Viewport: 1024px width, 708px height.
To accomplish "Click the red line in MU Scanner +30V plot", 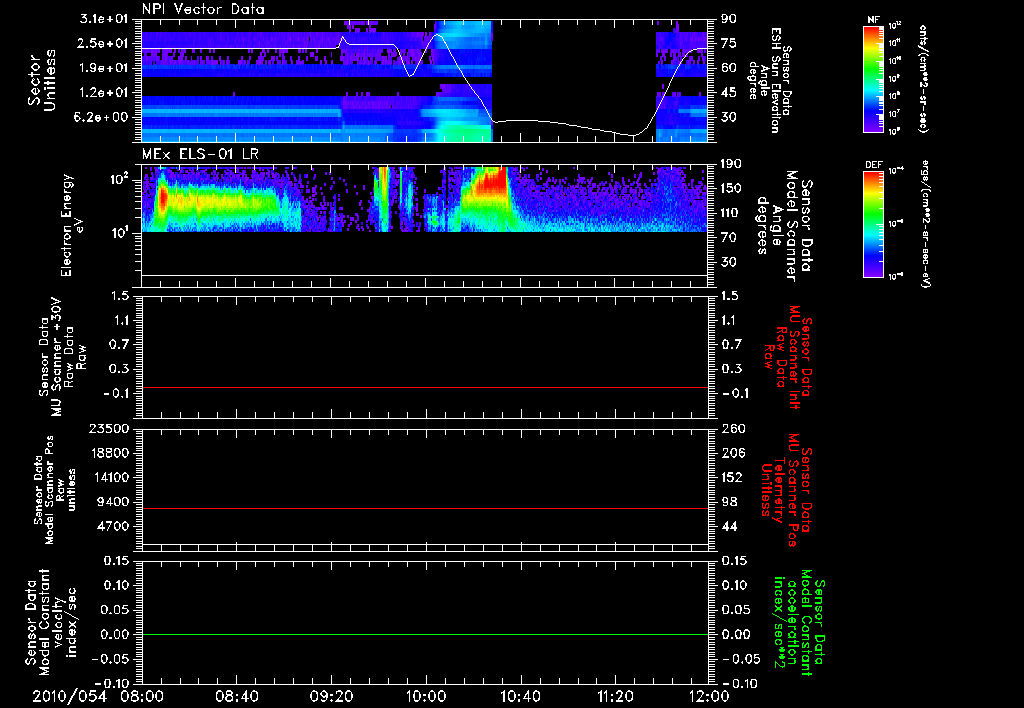I will (x=424, y=387).
